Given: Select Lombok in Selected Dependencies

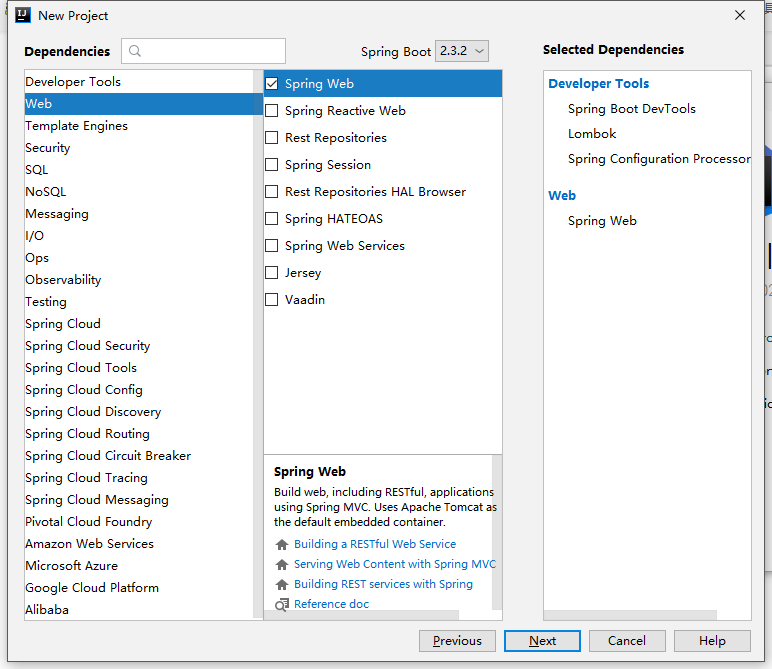Looking at the screenshot, I should 592,134.
